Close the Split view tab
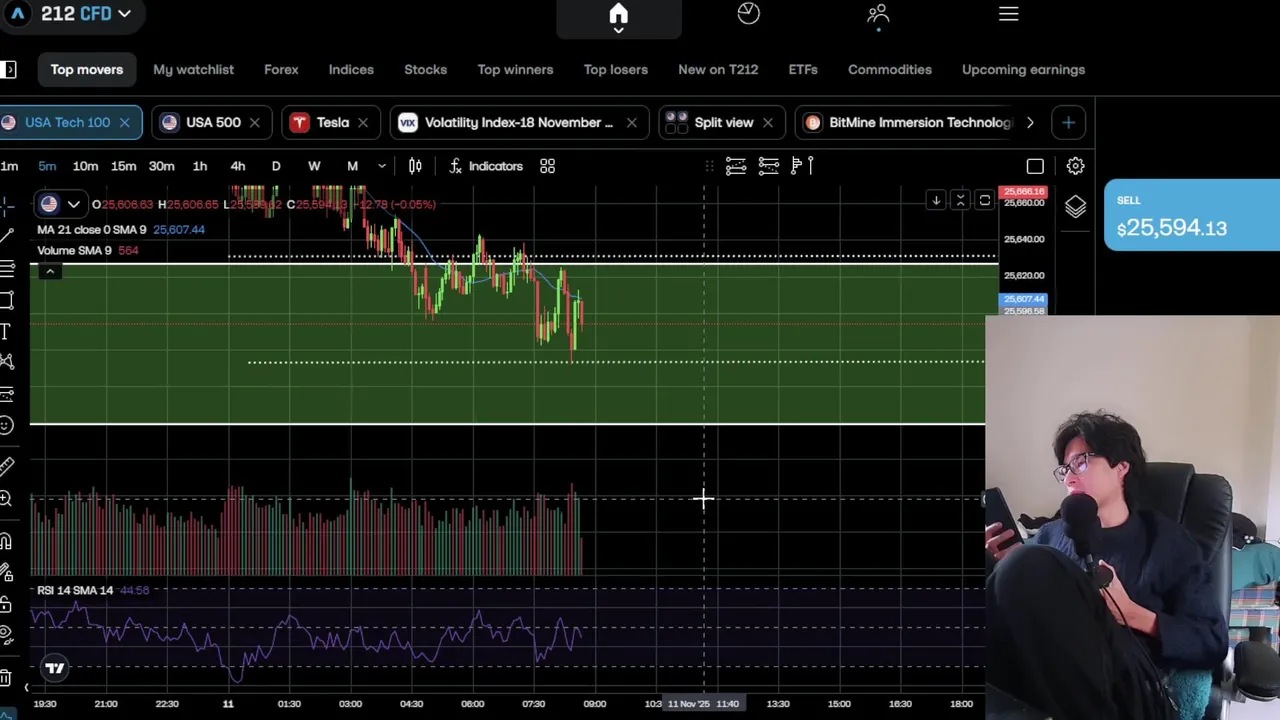The height and width of the screenshot is (720, 1280). point(767,122)
